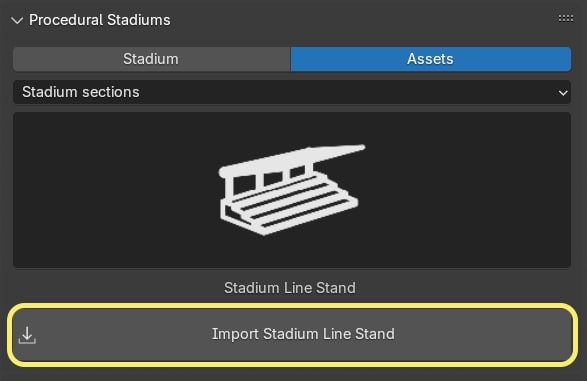Collapse the Procedural Stadiums panel chevron
The width and height of the screenshot is (587, 381).
click(17, 21)
